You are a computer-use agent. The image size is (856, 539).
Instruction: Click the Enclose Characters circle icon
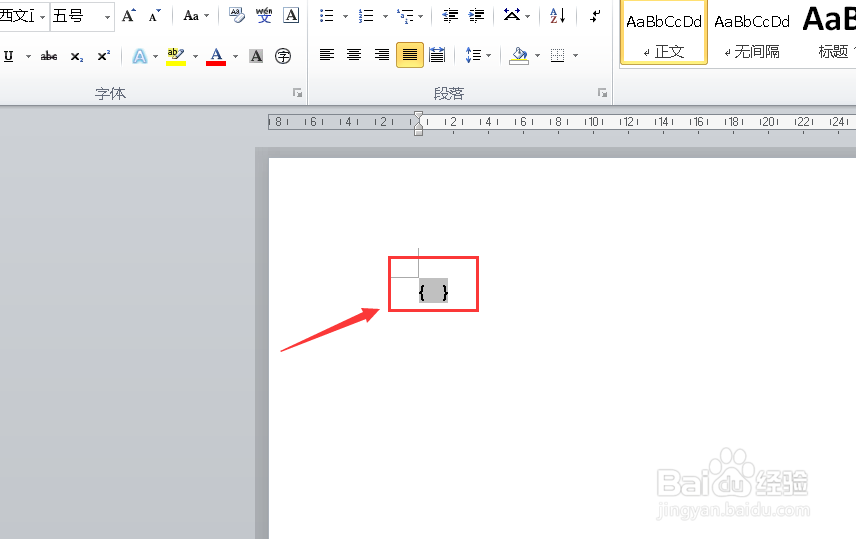(283, 56)
